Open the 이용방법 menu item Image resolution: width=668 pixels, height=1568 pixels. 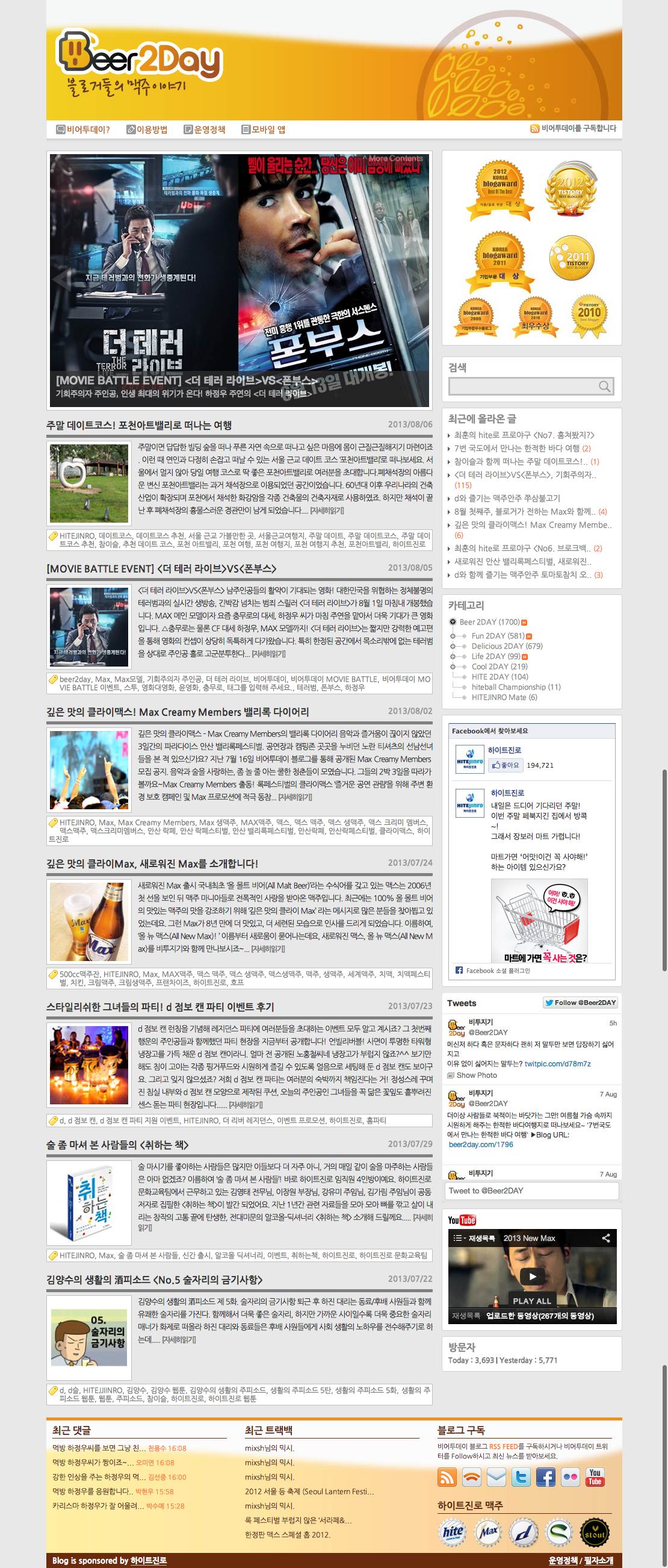pos(147,129)
